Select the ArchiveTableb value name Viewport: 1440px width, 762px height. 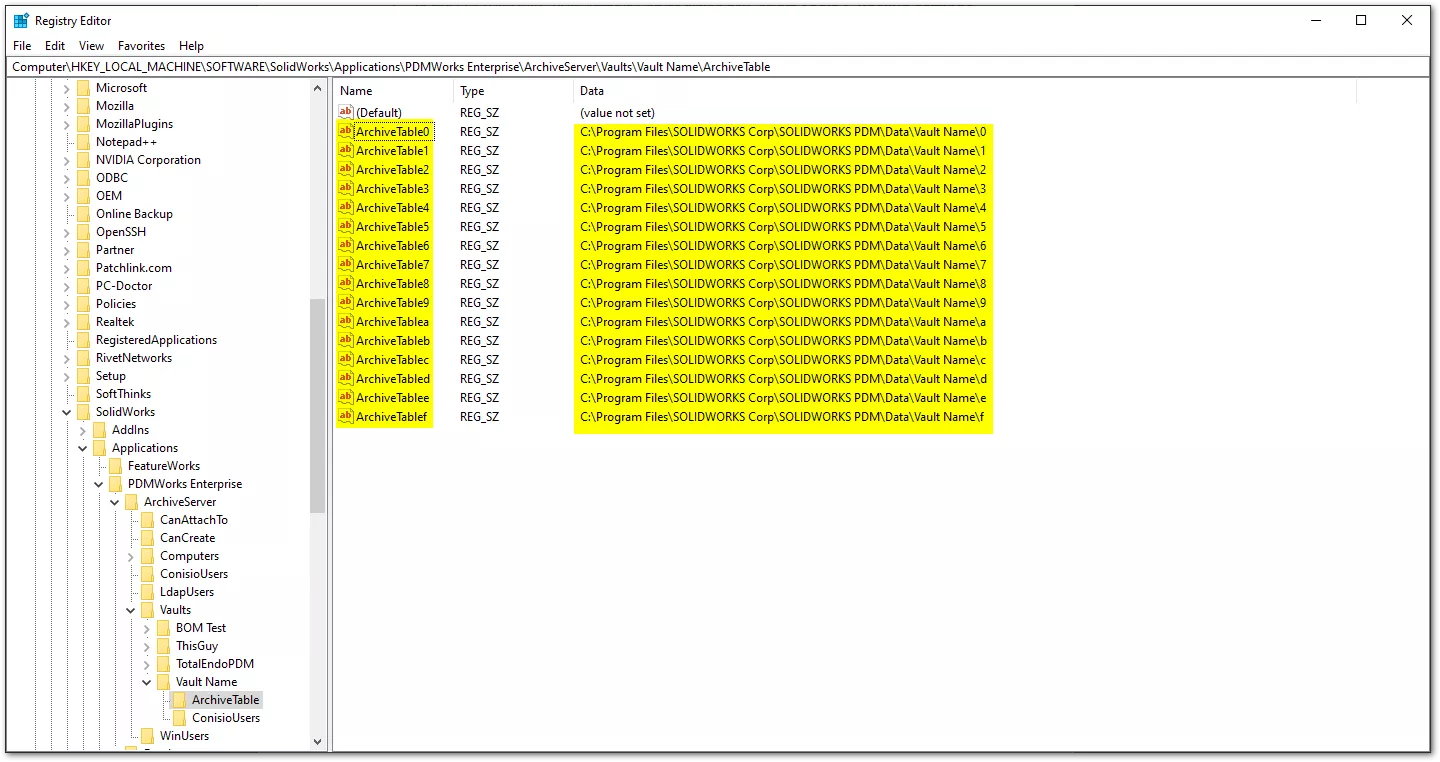[393, 340]
